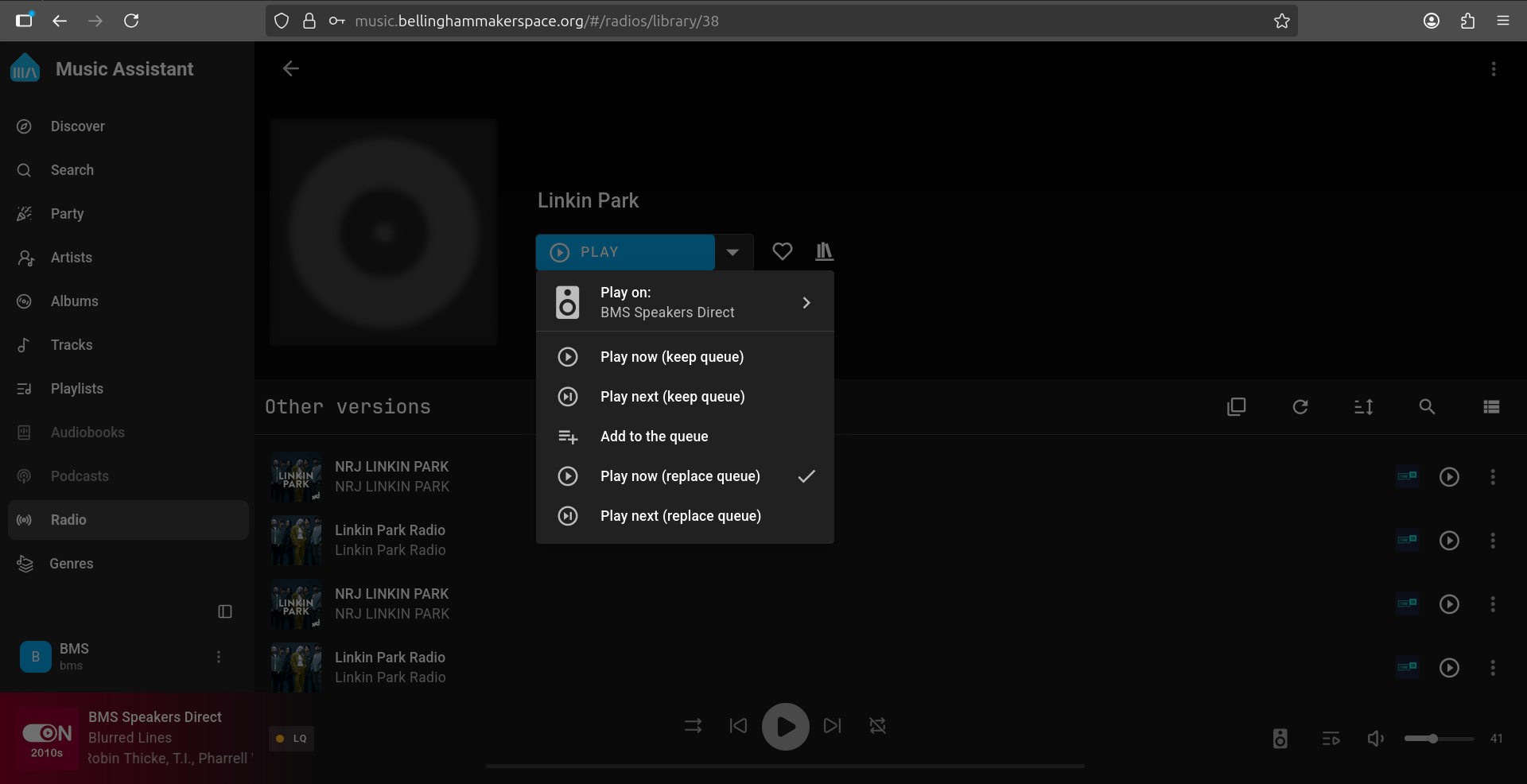Open the Playlists section

click(128, 389)
